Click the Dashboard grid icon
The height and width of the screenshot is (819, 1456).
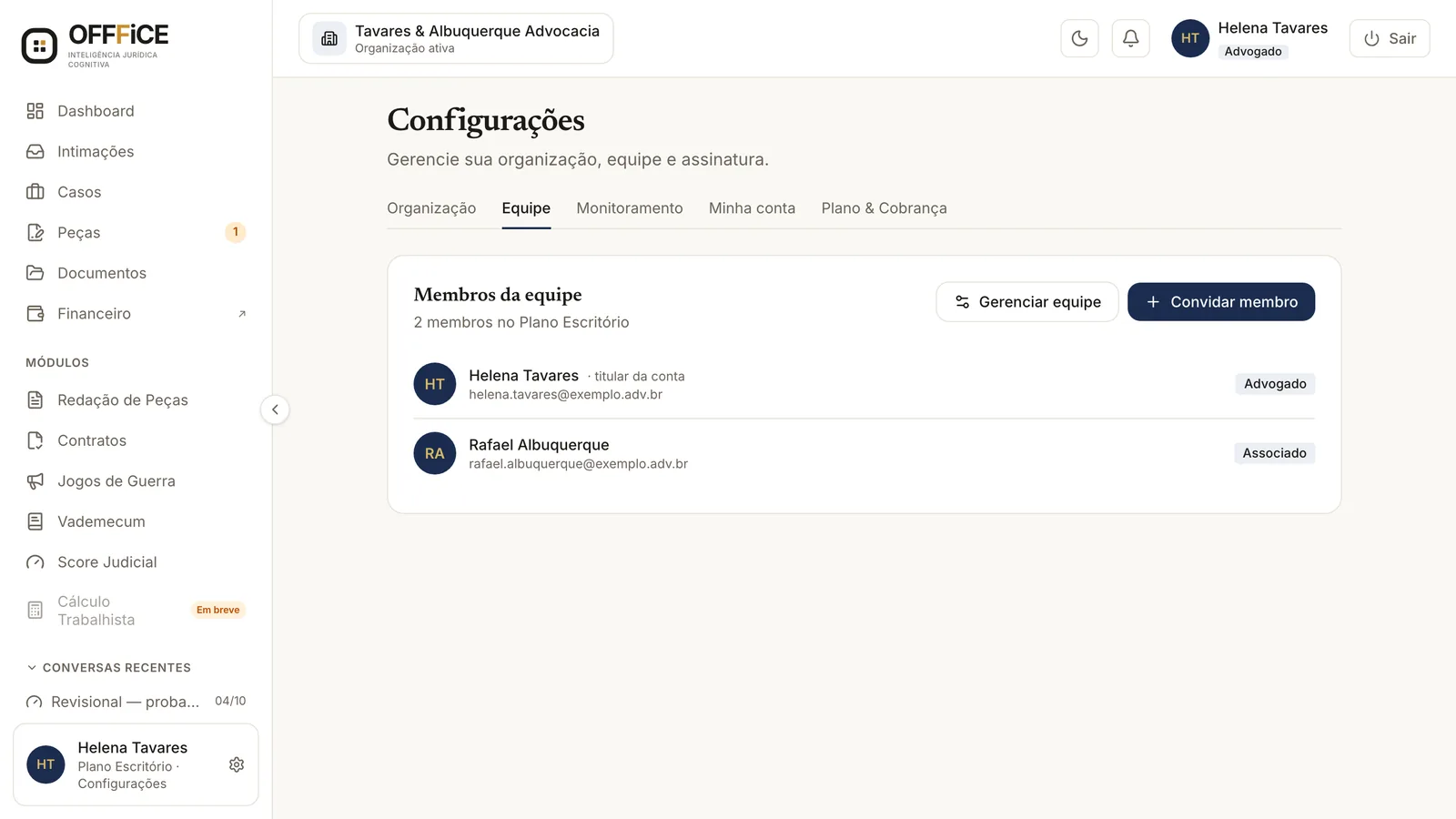[35, 111]
